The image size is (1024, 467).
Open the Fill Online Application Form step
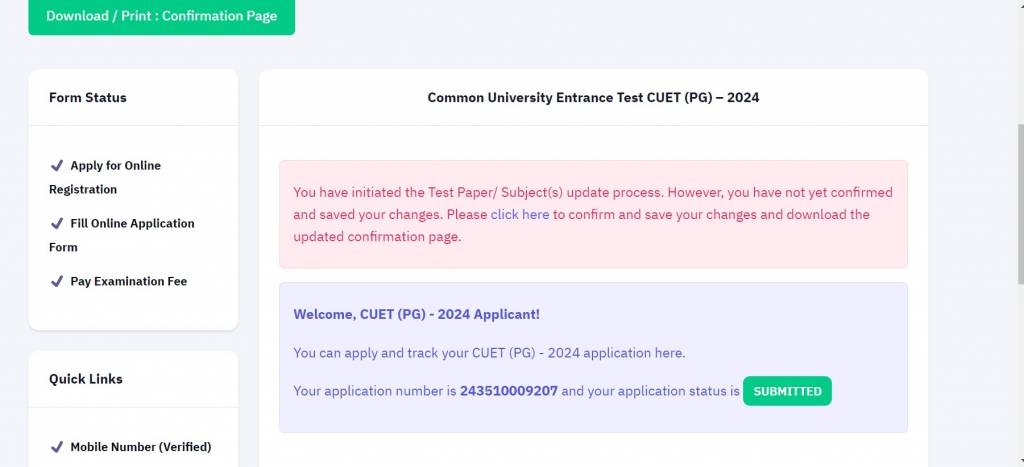tap(132, 223)
